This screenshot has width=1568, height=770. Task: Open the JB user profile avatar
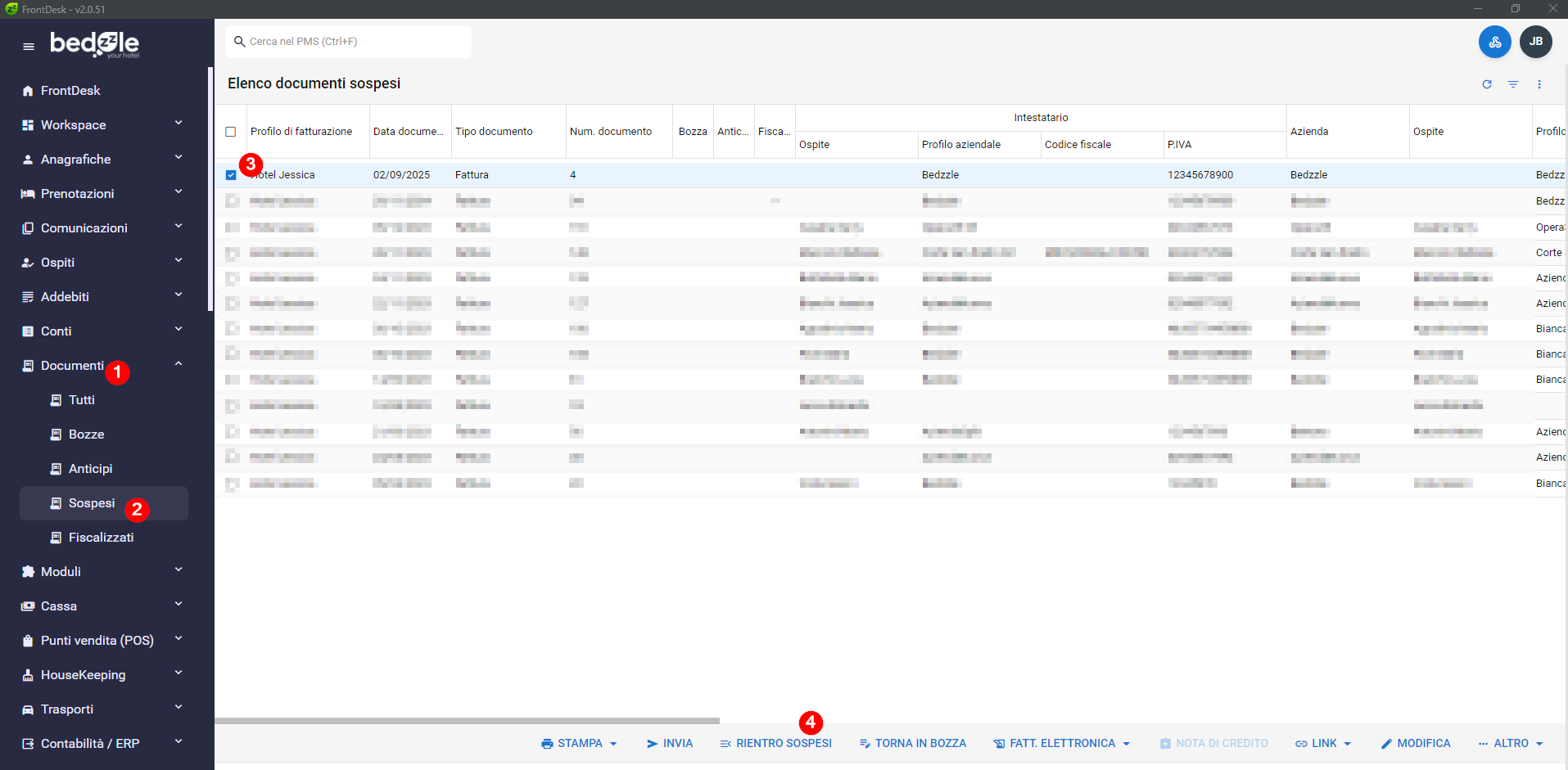(1535, 42)
